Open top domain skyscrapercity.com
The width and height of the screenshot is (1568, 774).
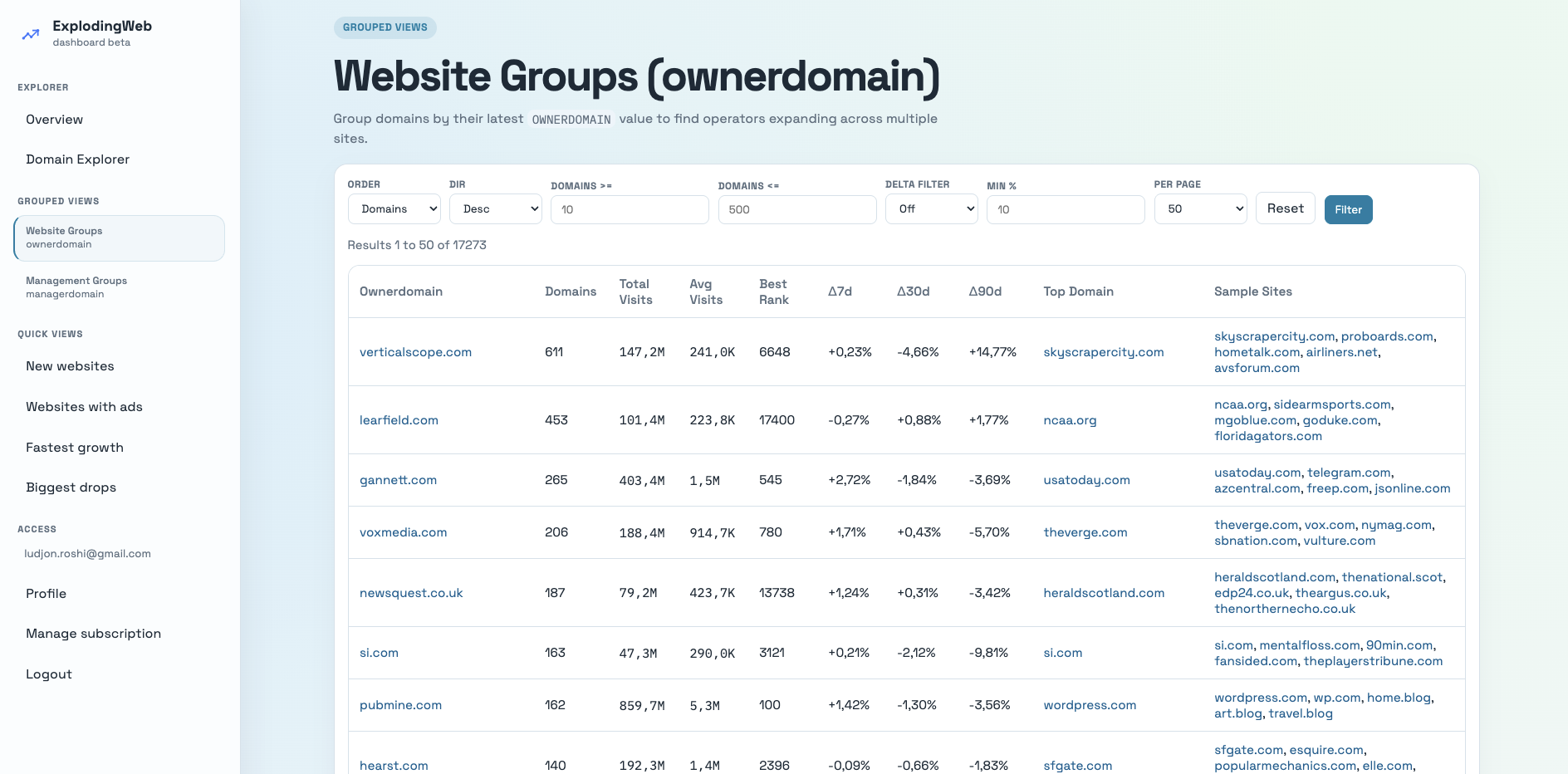tap(1104, 352)
